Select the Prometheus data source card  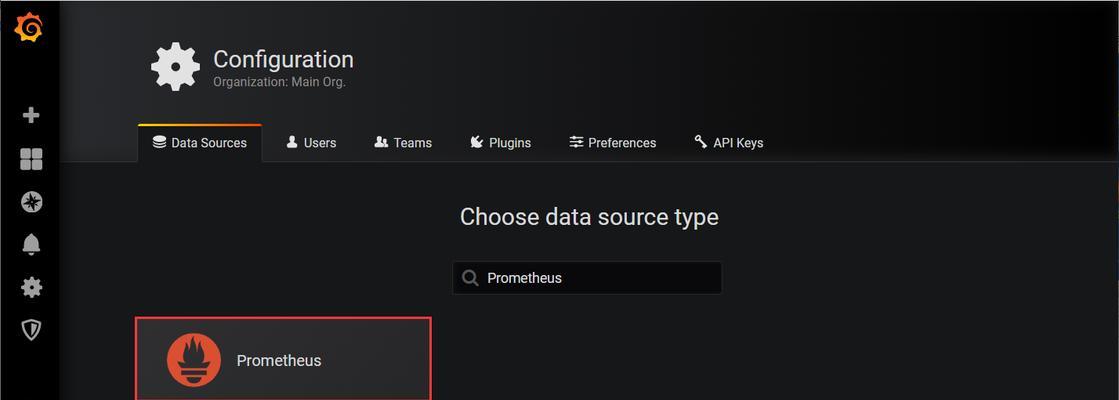pos(283,359)
